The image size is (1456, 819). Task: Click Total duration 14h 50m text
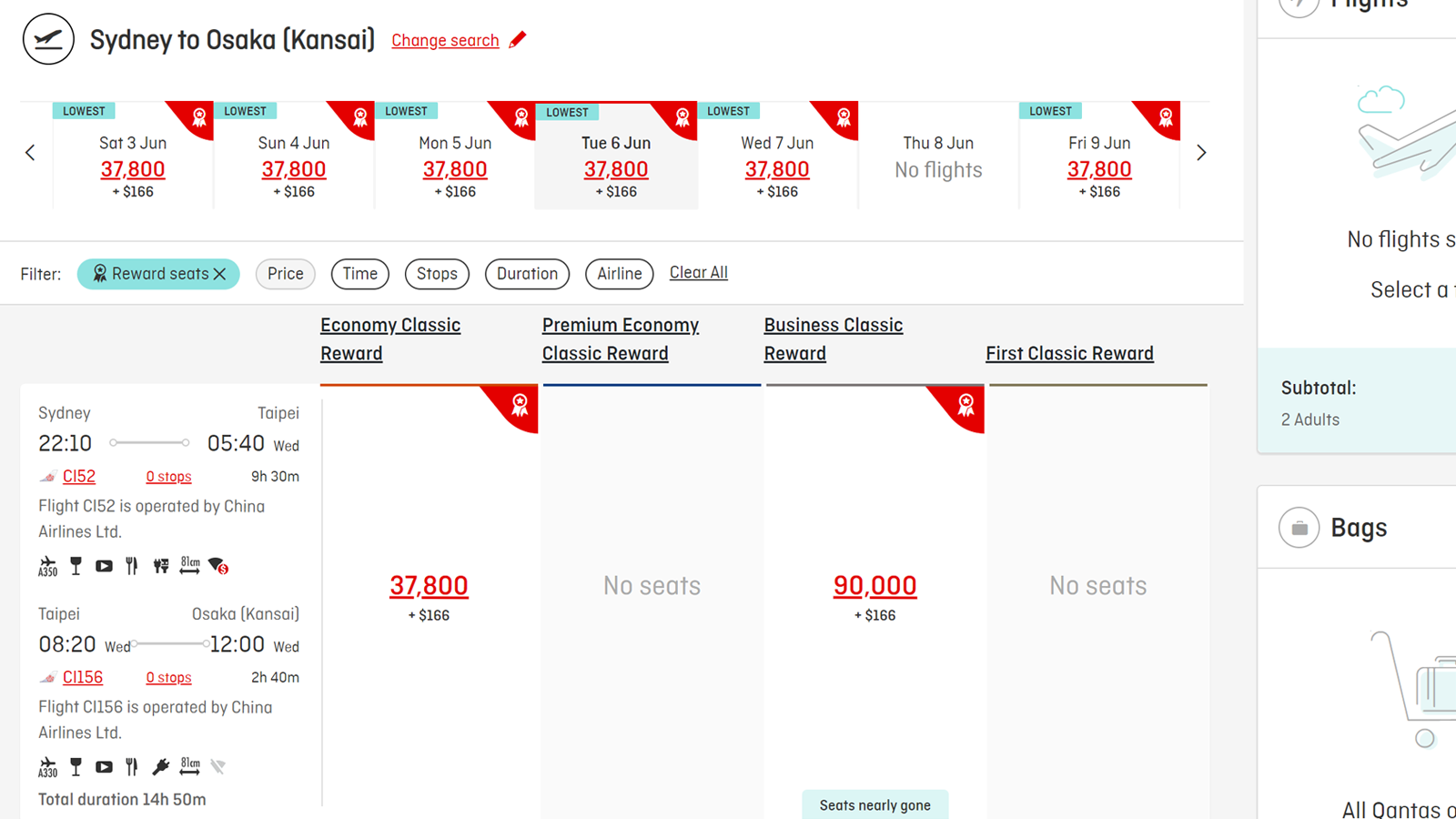click(x=122, y=800)
